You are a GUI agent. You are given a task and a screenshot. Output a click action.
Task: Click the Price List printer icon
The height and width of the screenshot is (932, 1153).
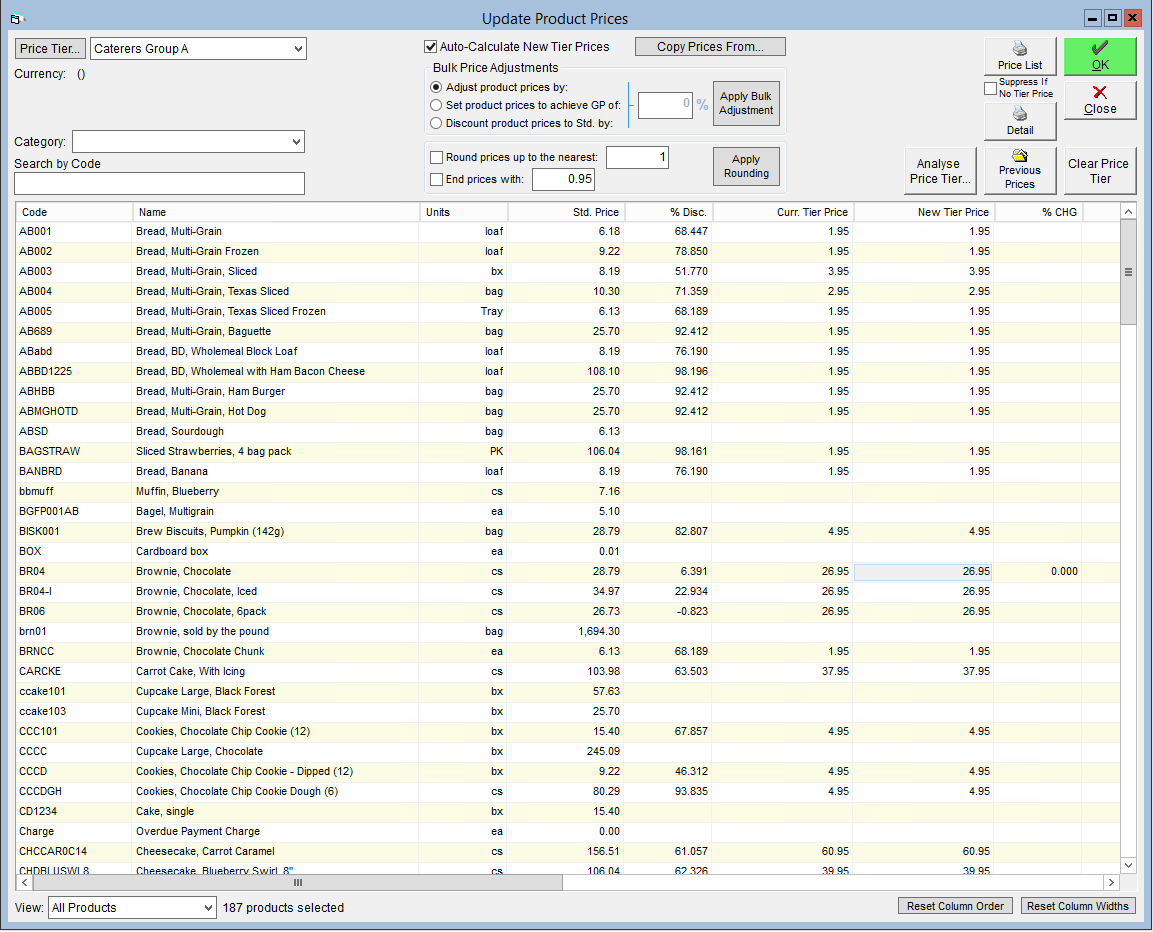pos(1020,49)
